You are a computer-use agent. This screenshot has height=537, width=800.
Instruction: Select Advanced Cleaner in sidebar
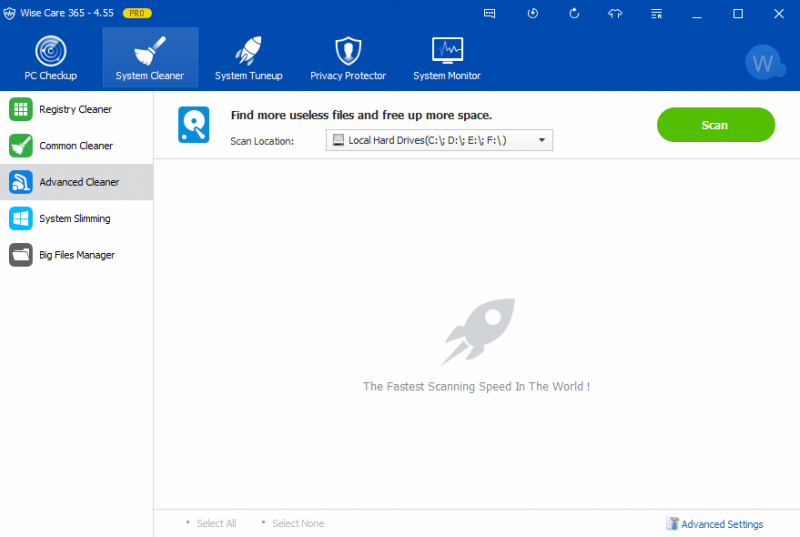tap(77, 182)
